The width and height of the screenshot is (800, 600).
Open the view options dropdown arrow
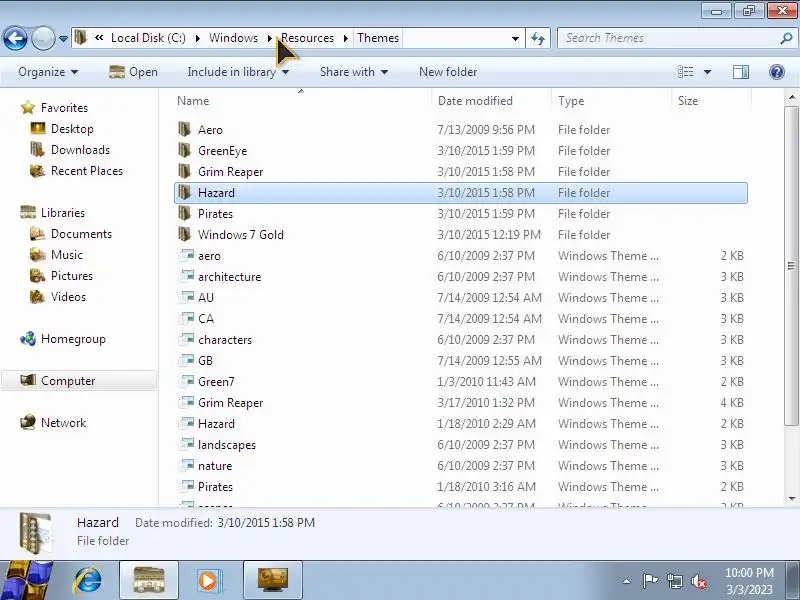(707, 72)
